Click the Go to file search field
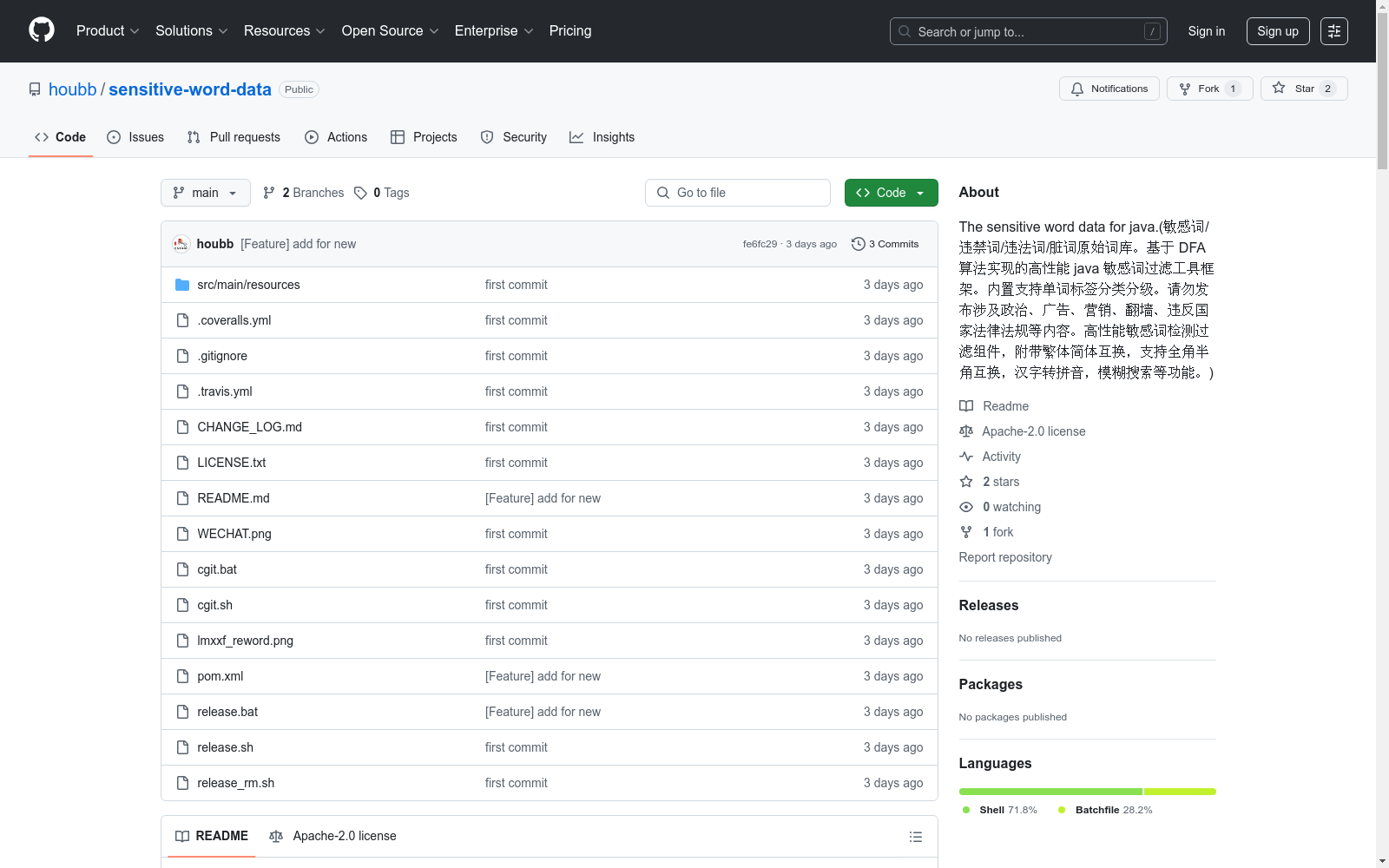This screenshot has height=868, width=1389. [x=738, y=193]
